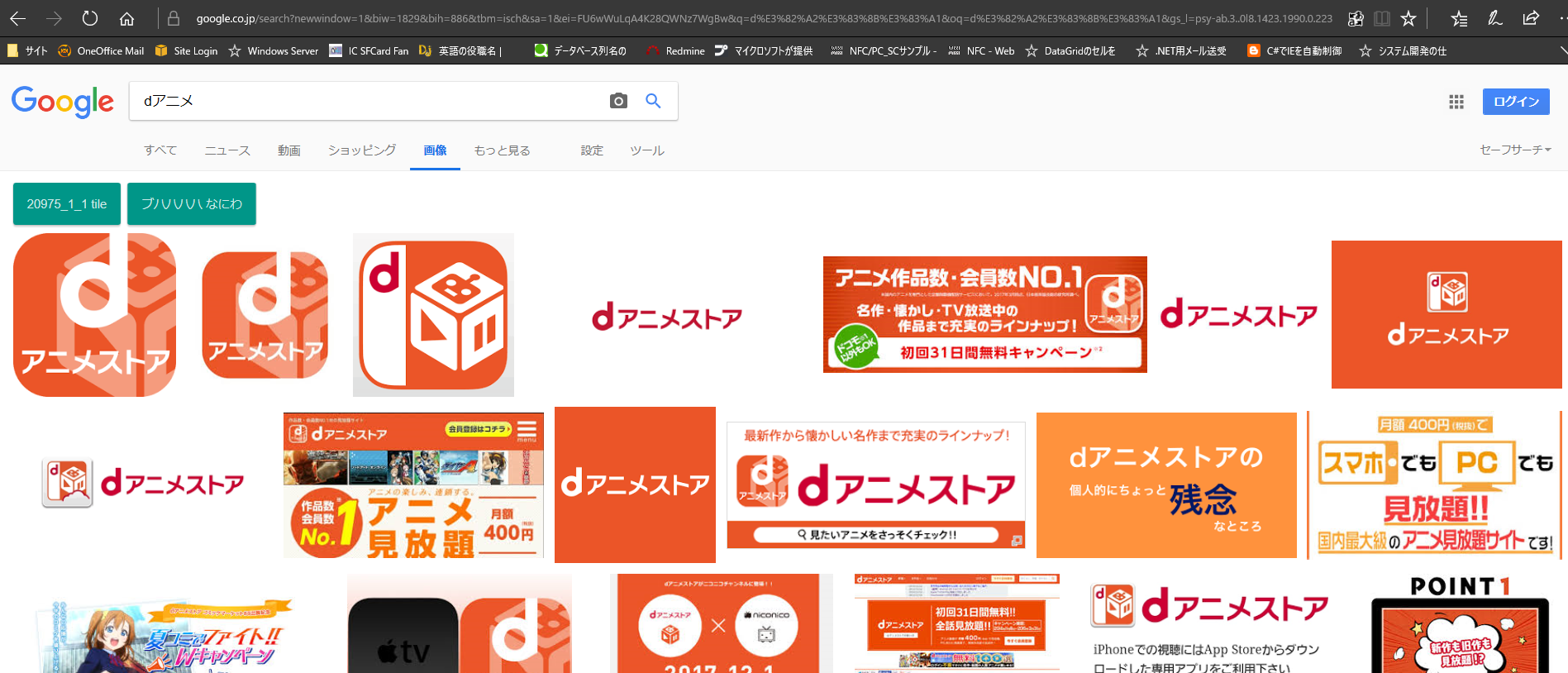Image resolution: width=1568 pixels, height=673 pixels.
Task: Click the ログイン button
Action: pos(1516,102)
